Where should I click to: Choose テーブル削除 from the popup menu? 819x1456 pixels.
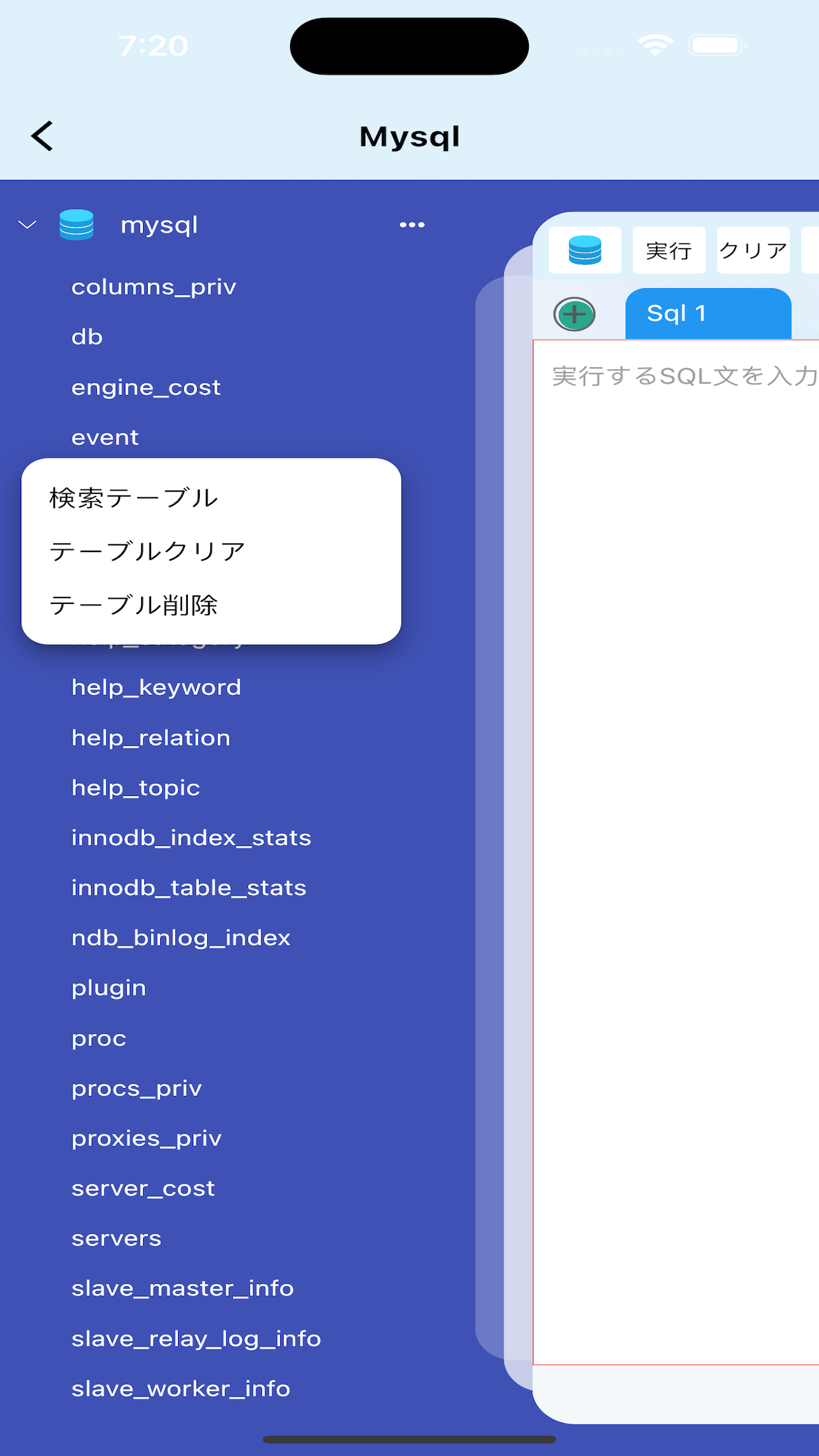[x=134, y=605]
